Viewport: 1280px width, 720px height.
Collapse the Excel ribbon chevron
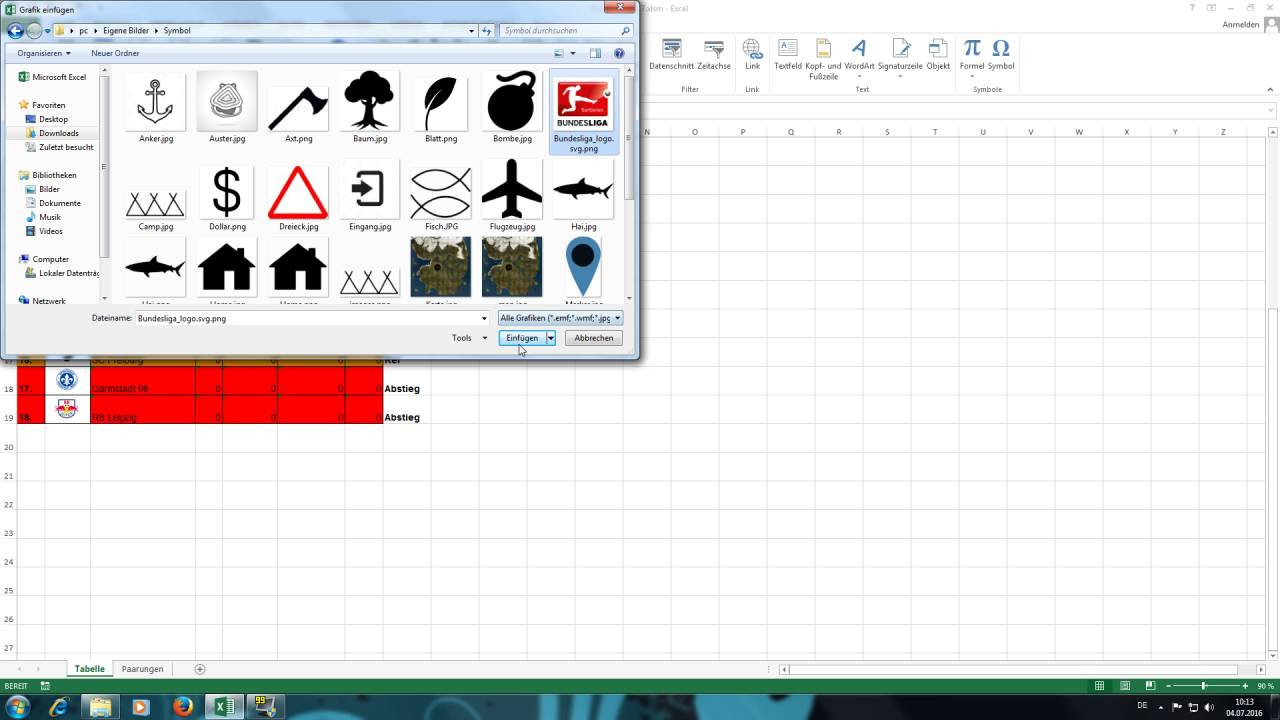[x=1270, y=90]
